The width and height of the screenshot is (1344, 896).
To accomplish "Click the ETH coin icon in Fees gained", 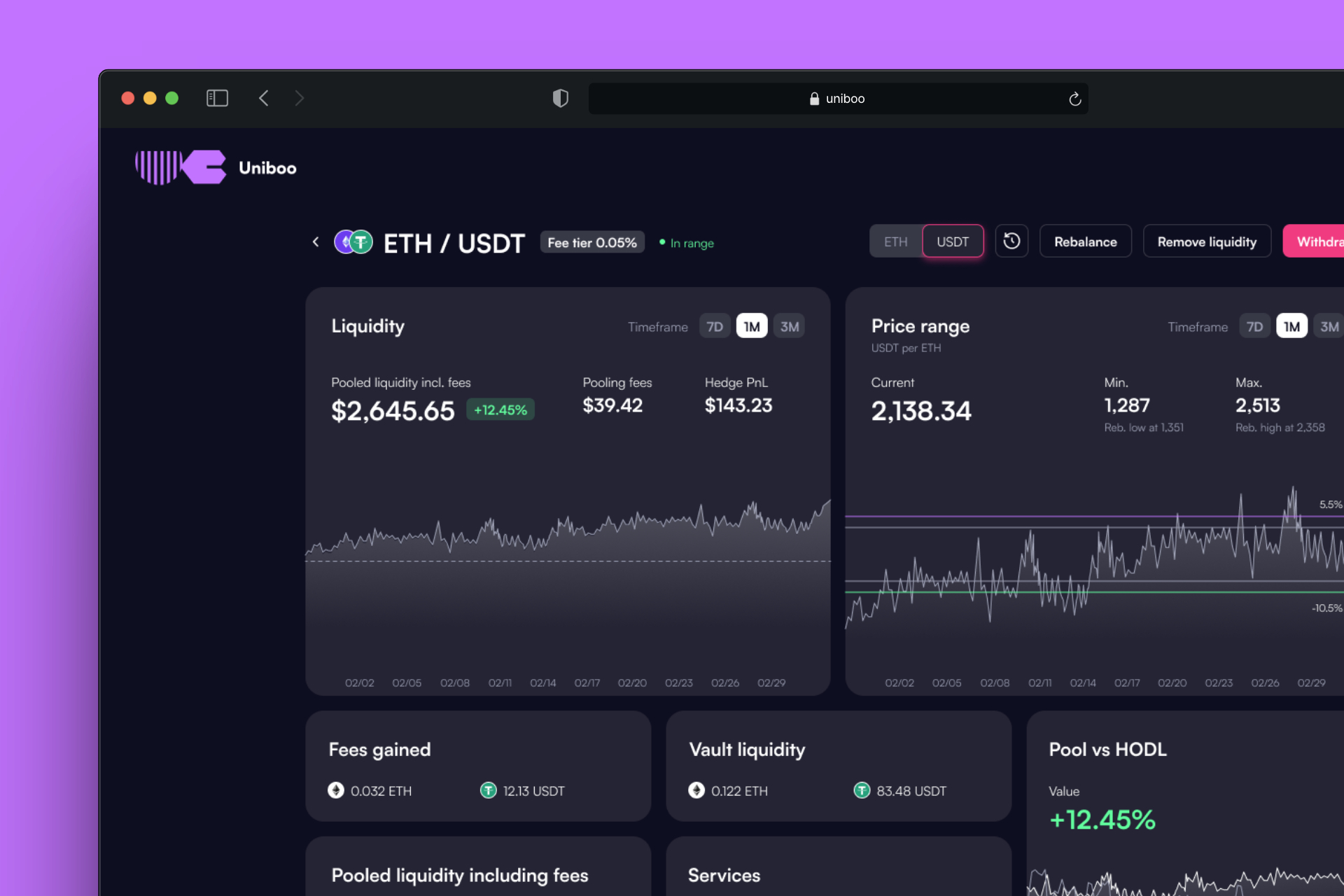I will point(336,790).
